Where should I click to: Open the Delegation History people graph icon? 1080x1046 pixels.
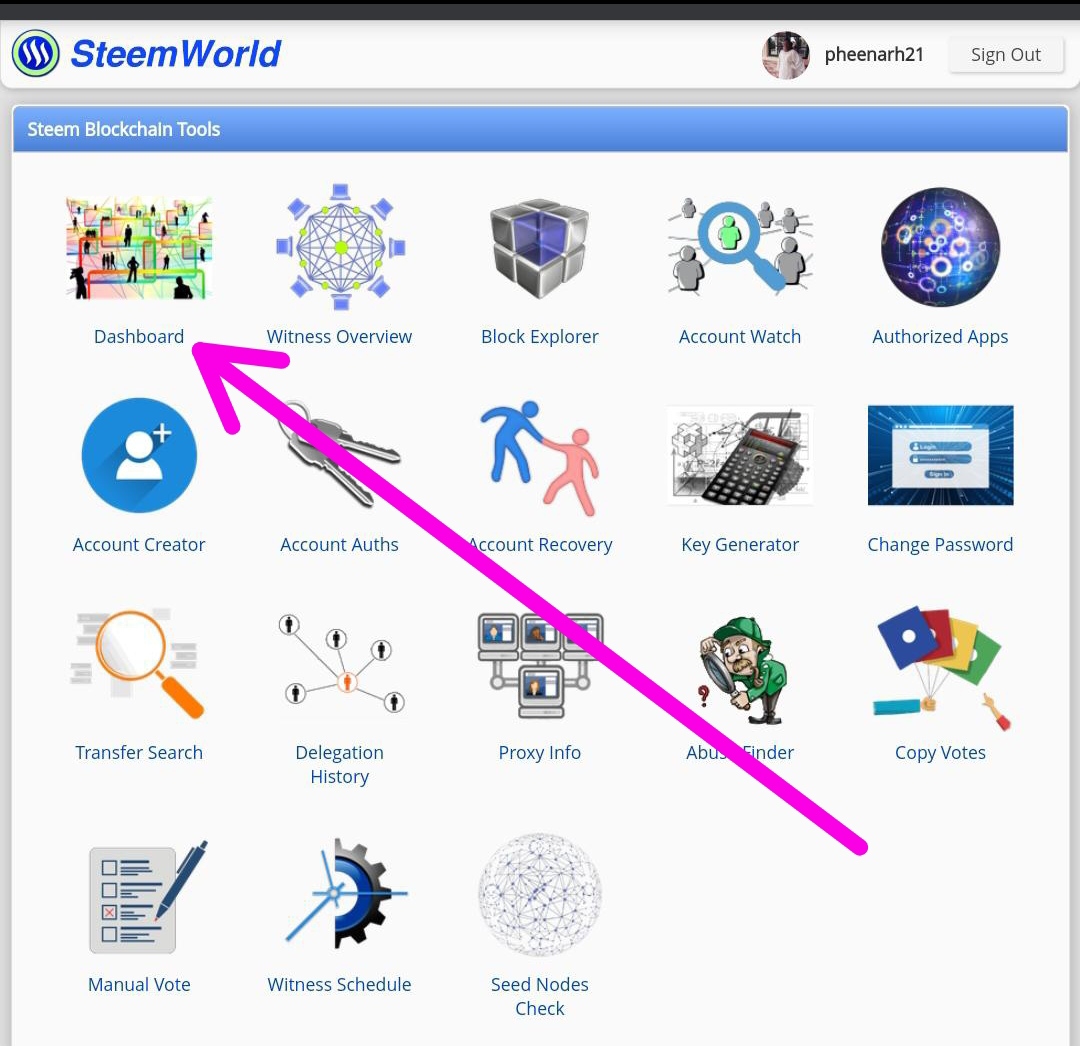tap(340, 664)
